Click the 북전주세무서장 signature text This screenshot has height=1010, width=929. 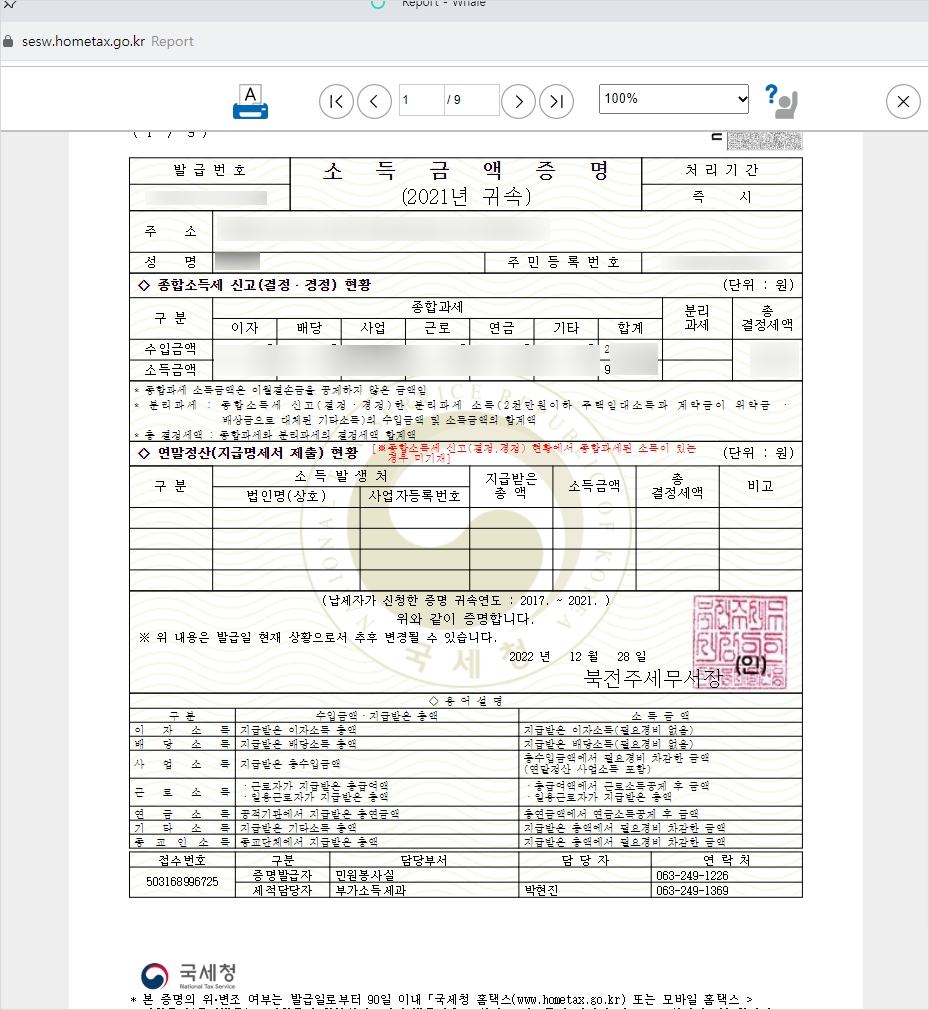point(653,678)
